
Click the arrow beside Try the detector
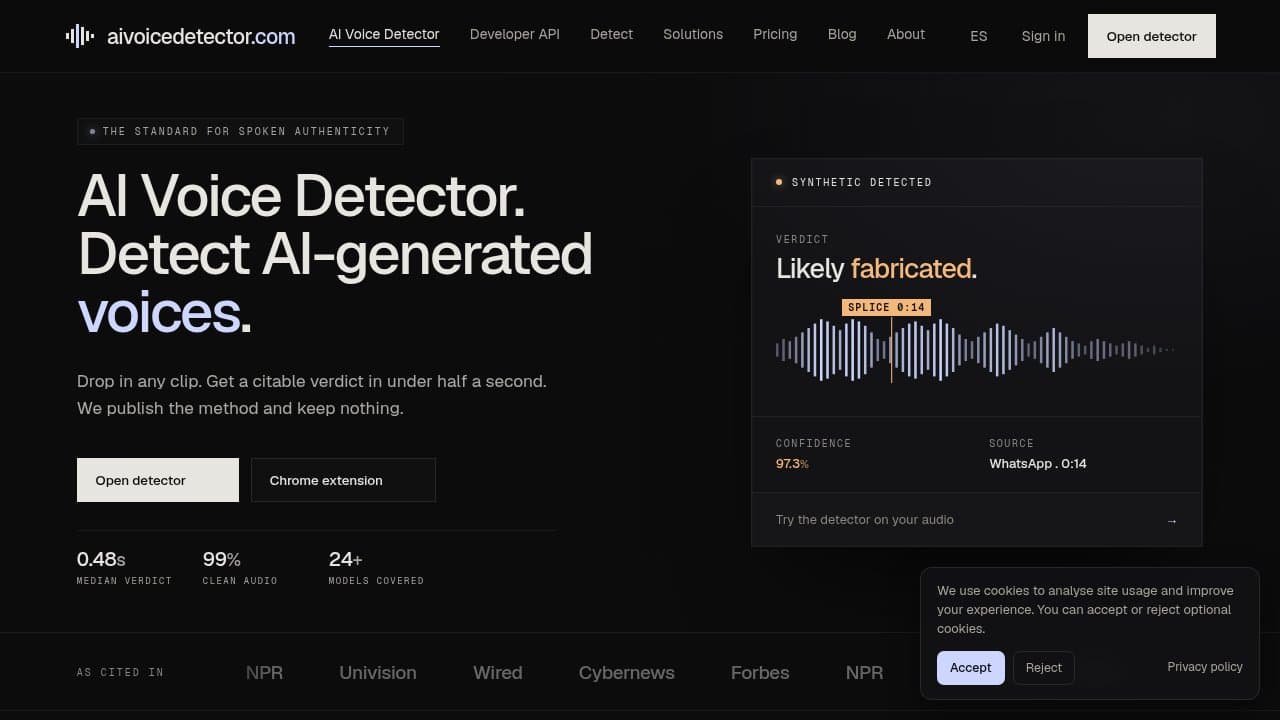[1172, 520]
